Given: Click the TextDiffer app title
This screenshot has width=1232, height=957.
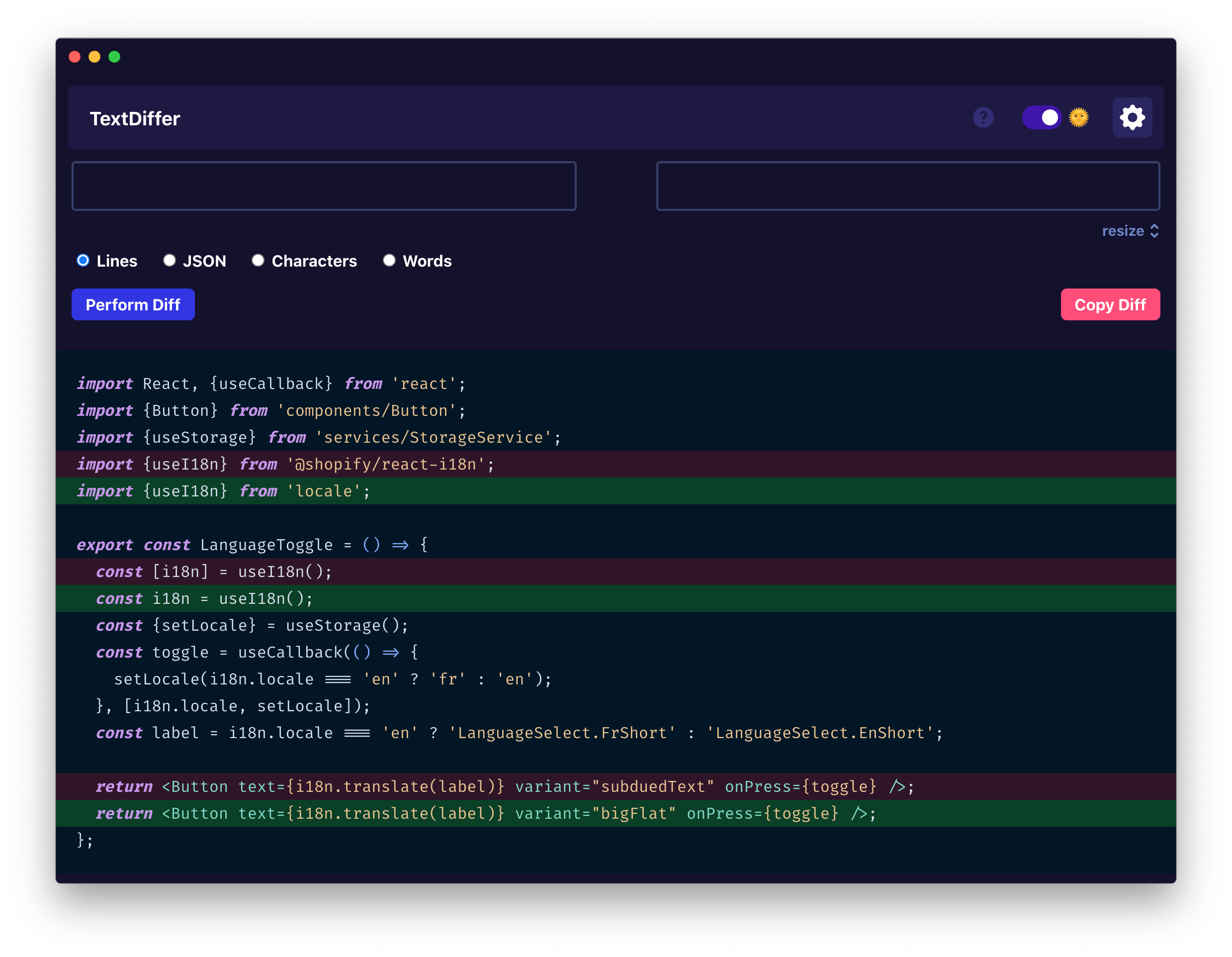Looking at the screenshot, I should 135,118.
